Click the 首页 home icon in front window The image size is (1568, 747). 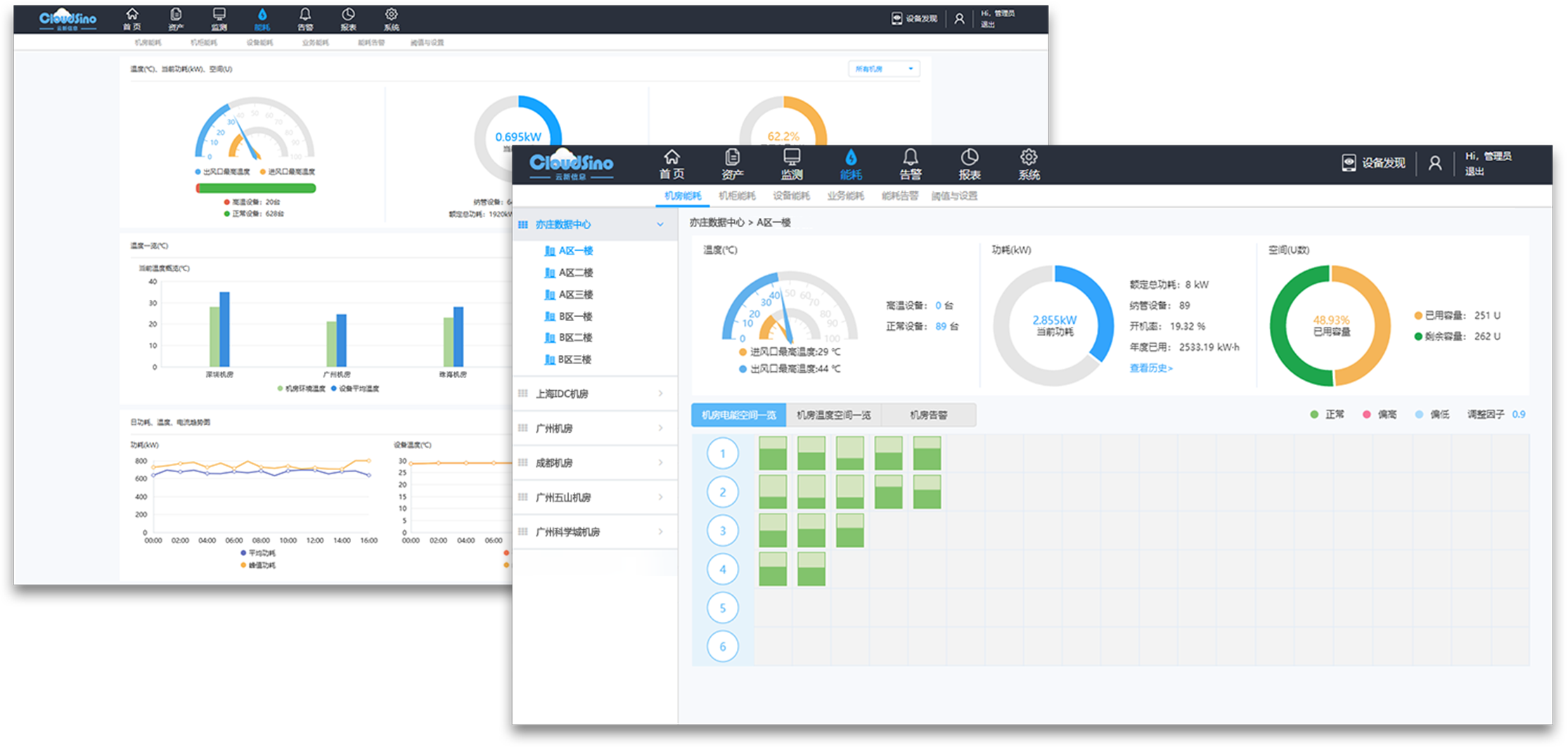(x=671, y=157)
